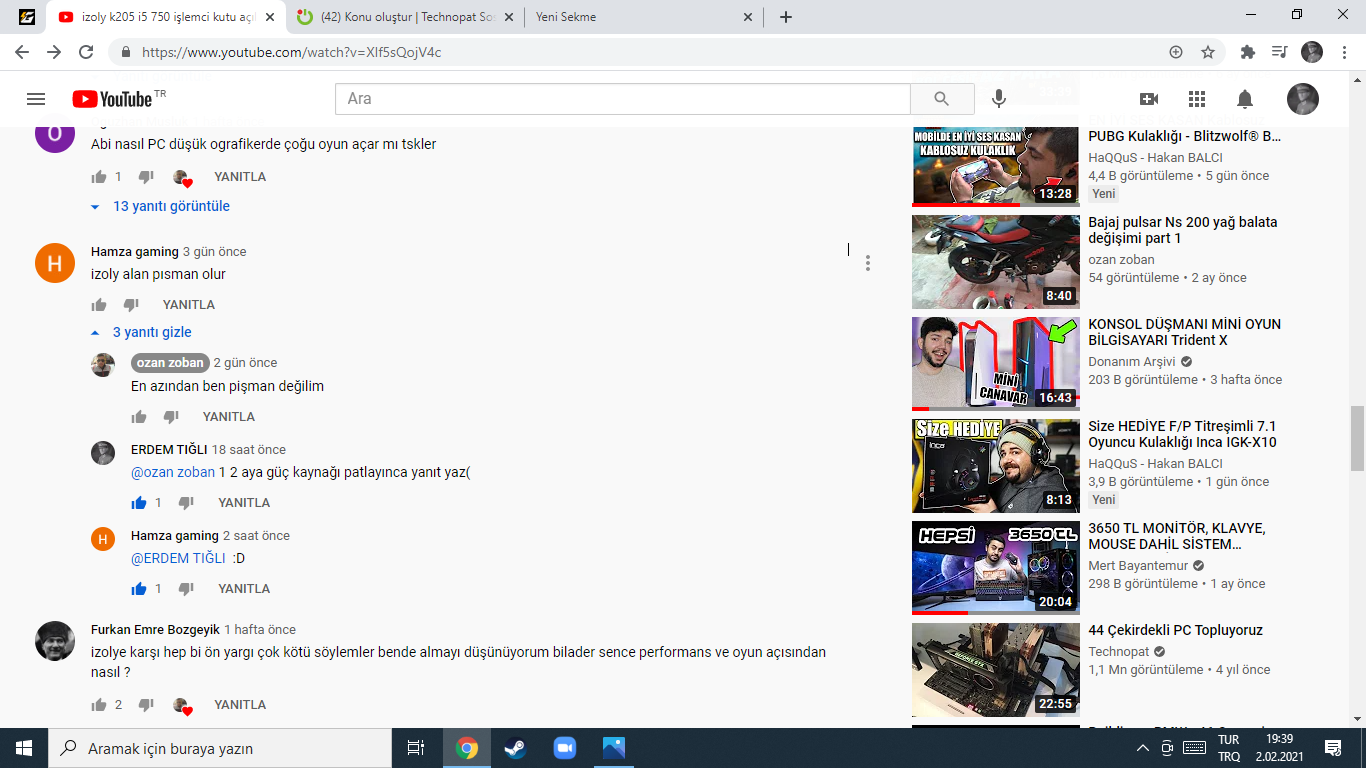This screenshot has height=768, width=1366.
Task: Open the Trident X mini PC thumbnail
Action: pos(996,364)
